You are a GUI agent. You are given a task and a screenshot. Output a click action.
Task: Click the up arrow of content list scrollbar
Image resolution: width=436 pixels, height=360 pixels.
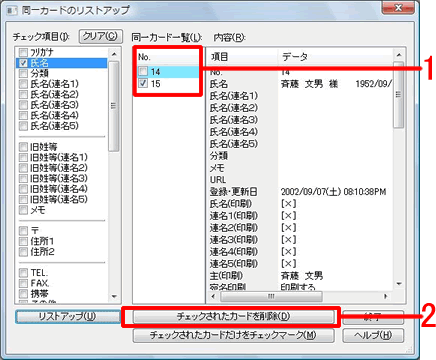[x=399, y=55]
